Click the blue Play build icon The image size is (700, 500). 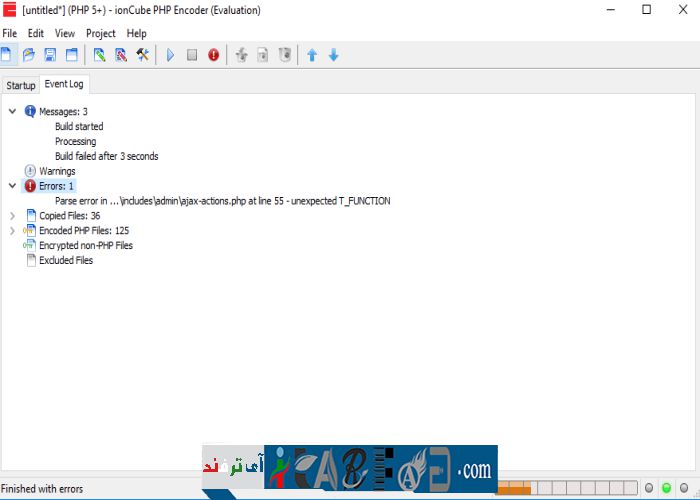[x=170, y=55]
